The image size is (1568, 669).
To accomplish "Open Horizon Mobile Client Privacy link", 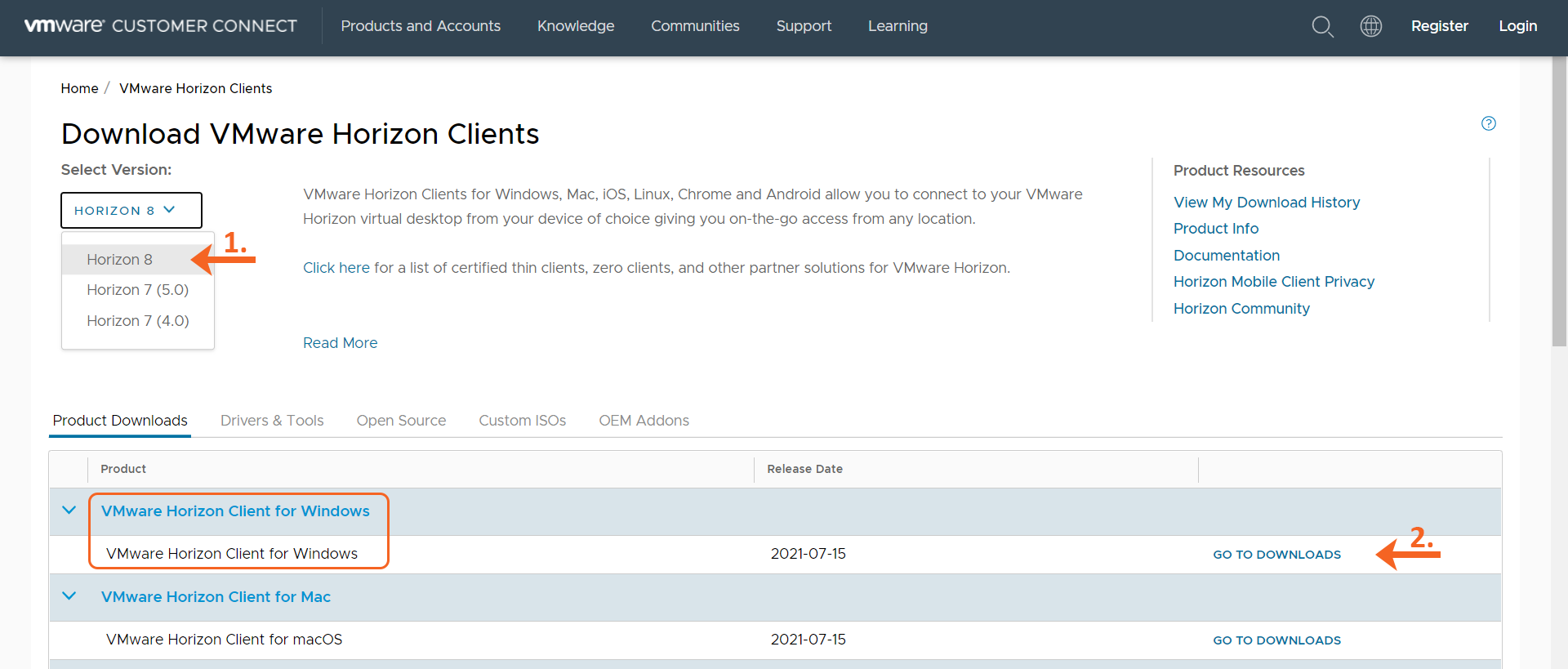I will click(1274, 282).
